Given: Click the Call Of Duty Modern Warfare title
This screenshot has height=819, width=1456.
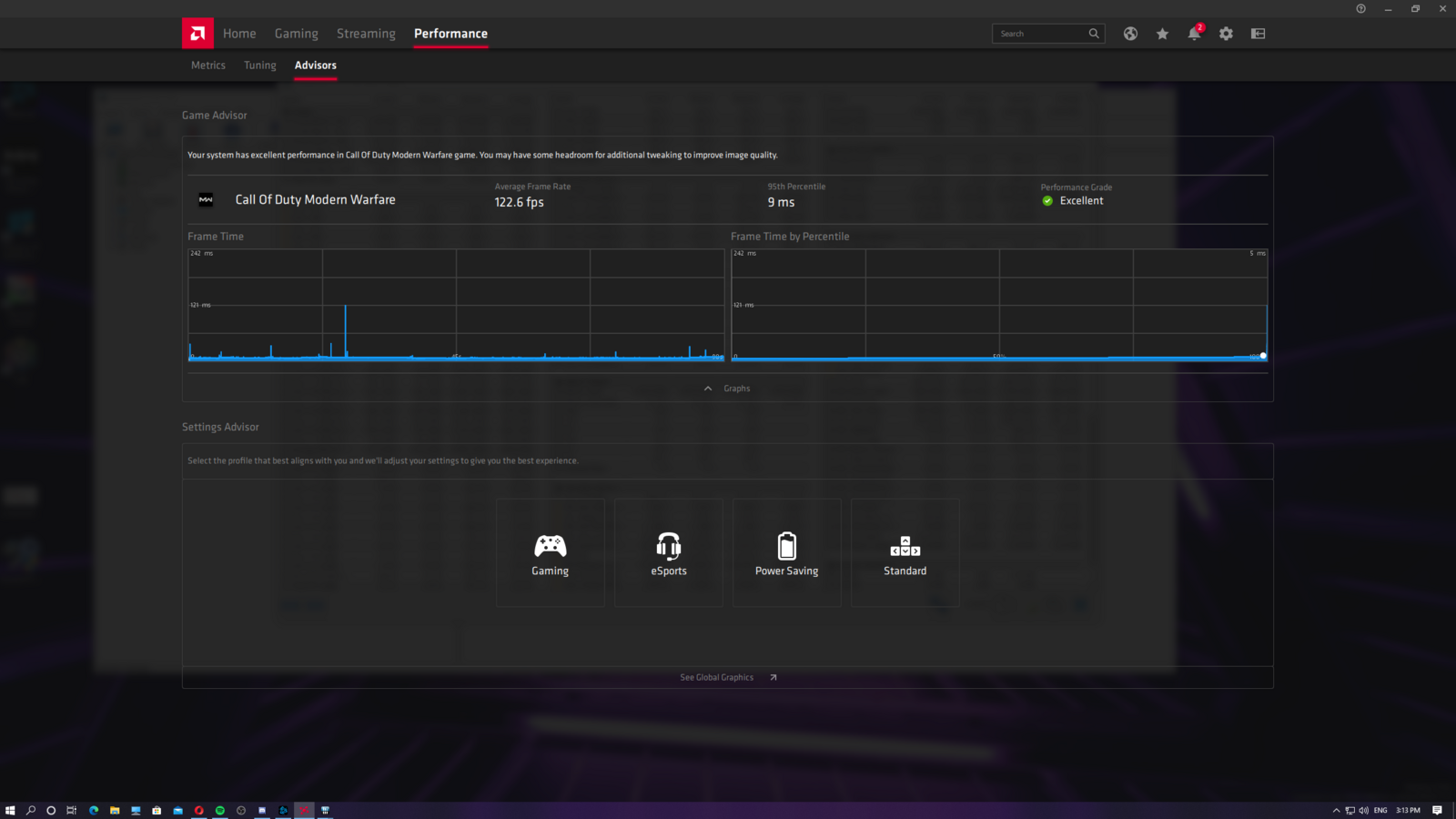Looking at the screenshot, I should [x=315, y=199].
